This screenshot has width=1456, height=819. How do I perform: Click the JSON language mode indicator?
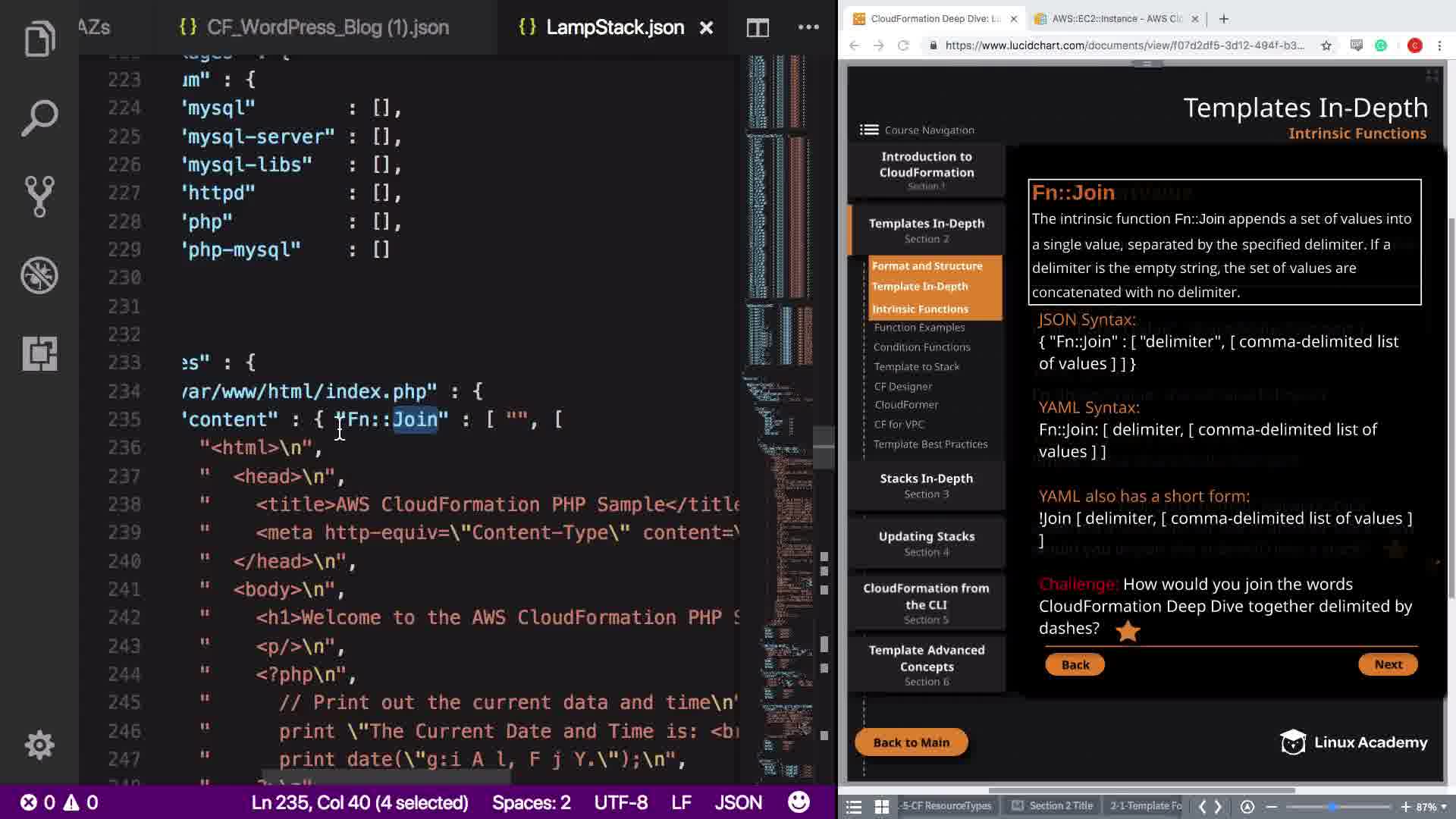(738, 802)
